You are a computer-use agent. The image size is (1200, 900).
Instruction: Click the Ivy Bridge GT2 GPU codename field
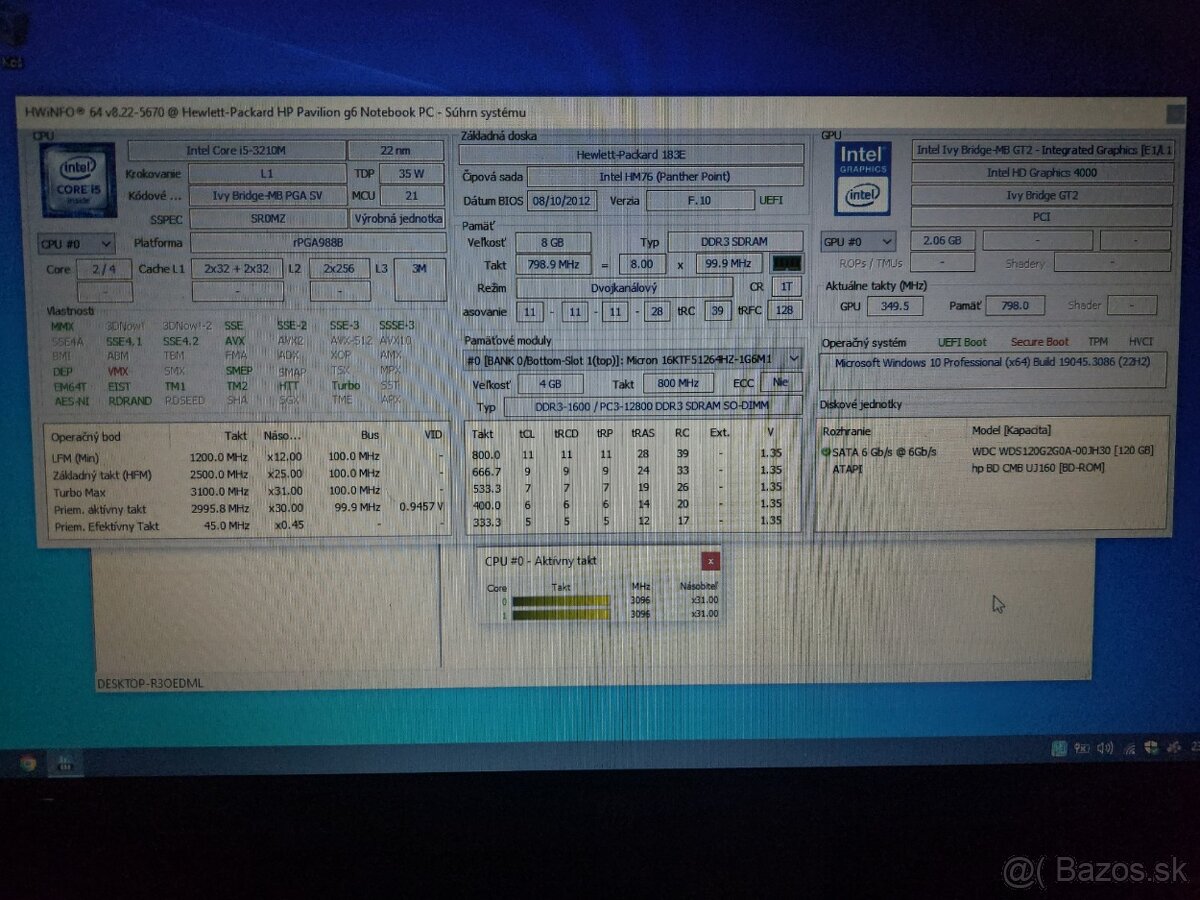coord(1041,195)
